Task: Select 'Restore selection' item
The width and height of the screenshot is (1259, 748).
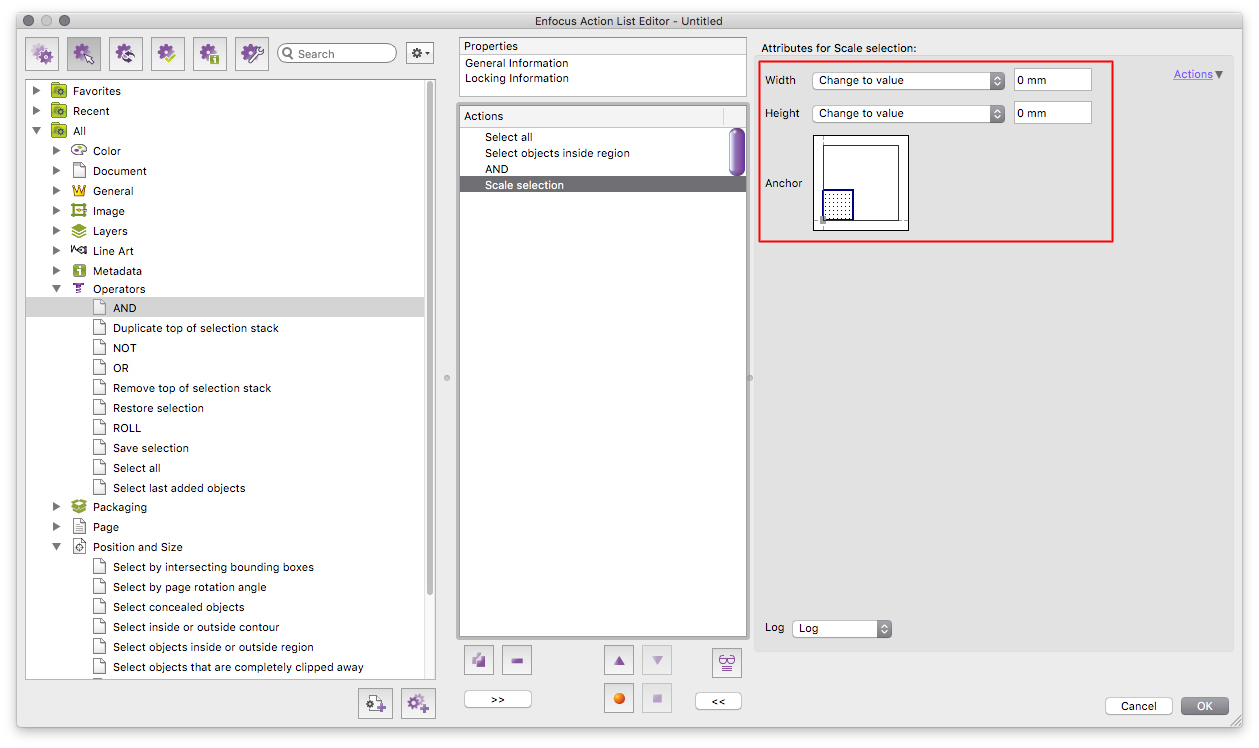Action: [x=158, y=408]
